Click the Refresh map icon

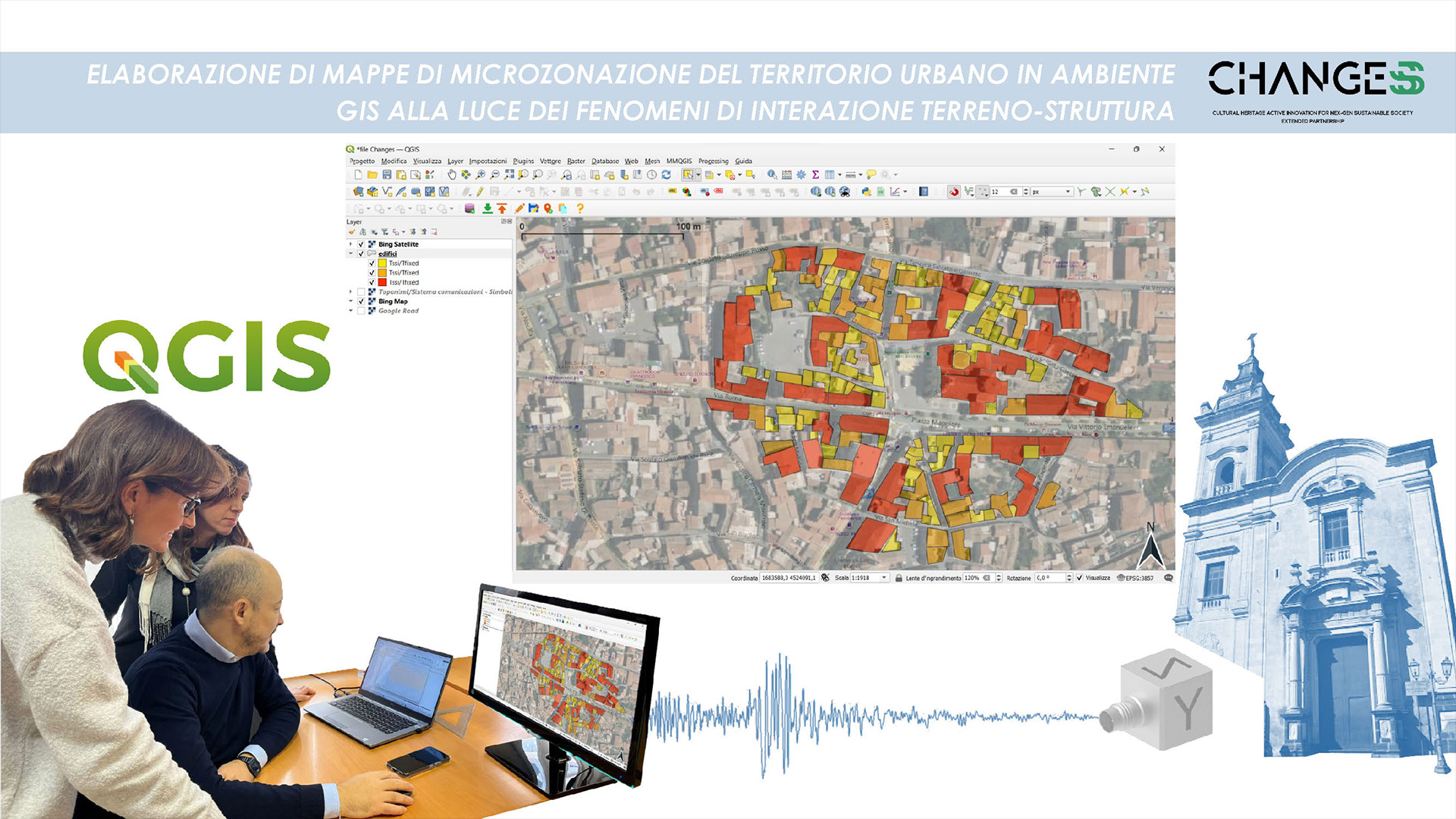[666, 174]
